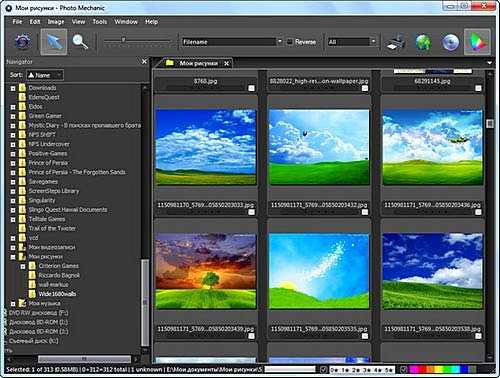Open the contact sheet tab list arrow
The width and height of the screenshot is (500, 378).
[489, 63]
